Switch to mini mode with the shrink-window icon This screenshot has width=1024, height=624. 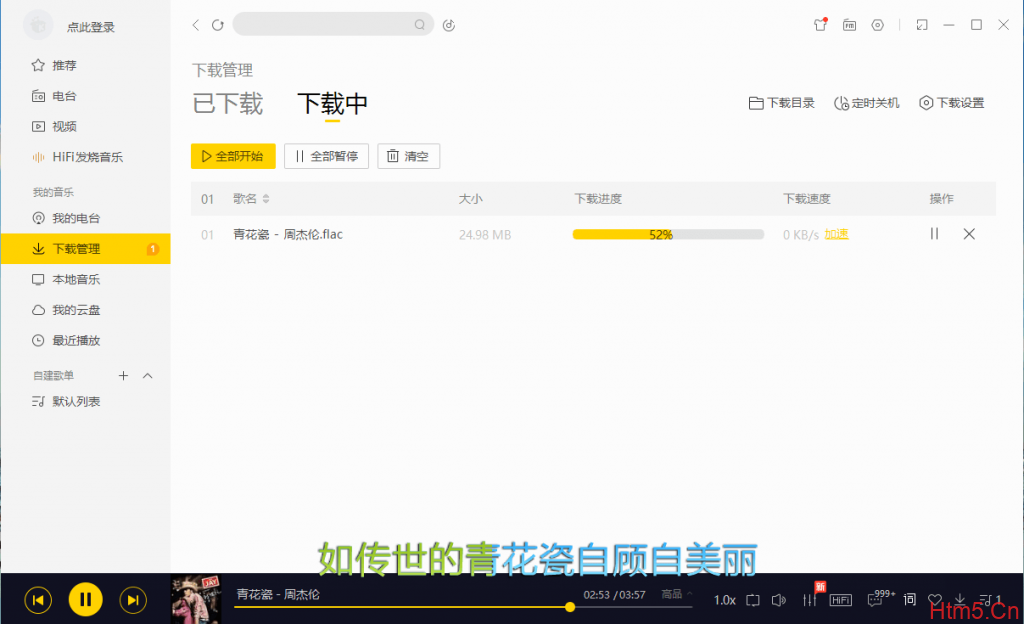(x=922, y=25)
